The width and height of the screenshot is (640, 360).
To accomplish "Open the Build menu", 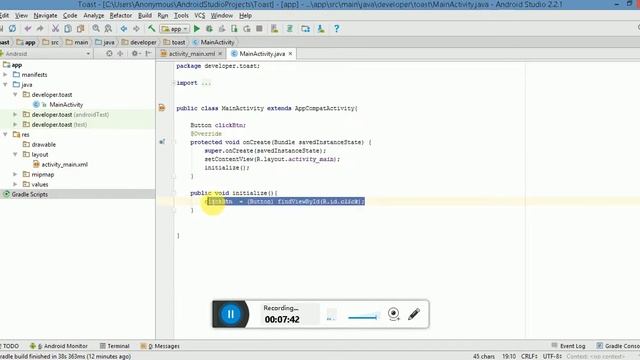I will pyautogui.click(x=145, y=16).
